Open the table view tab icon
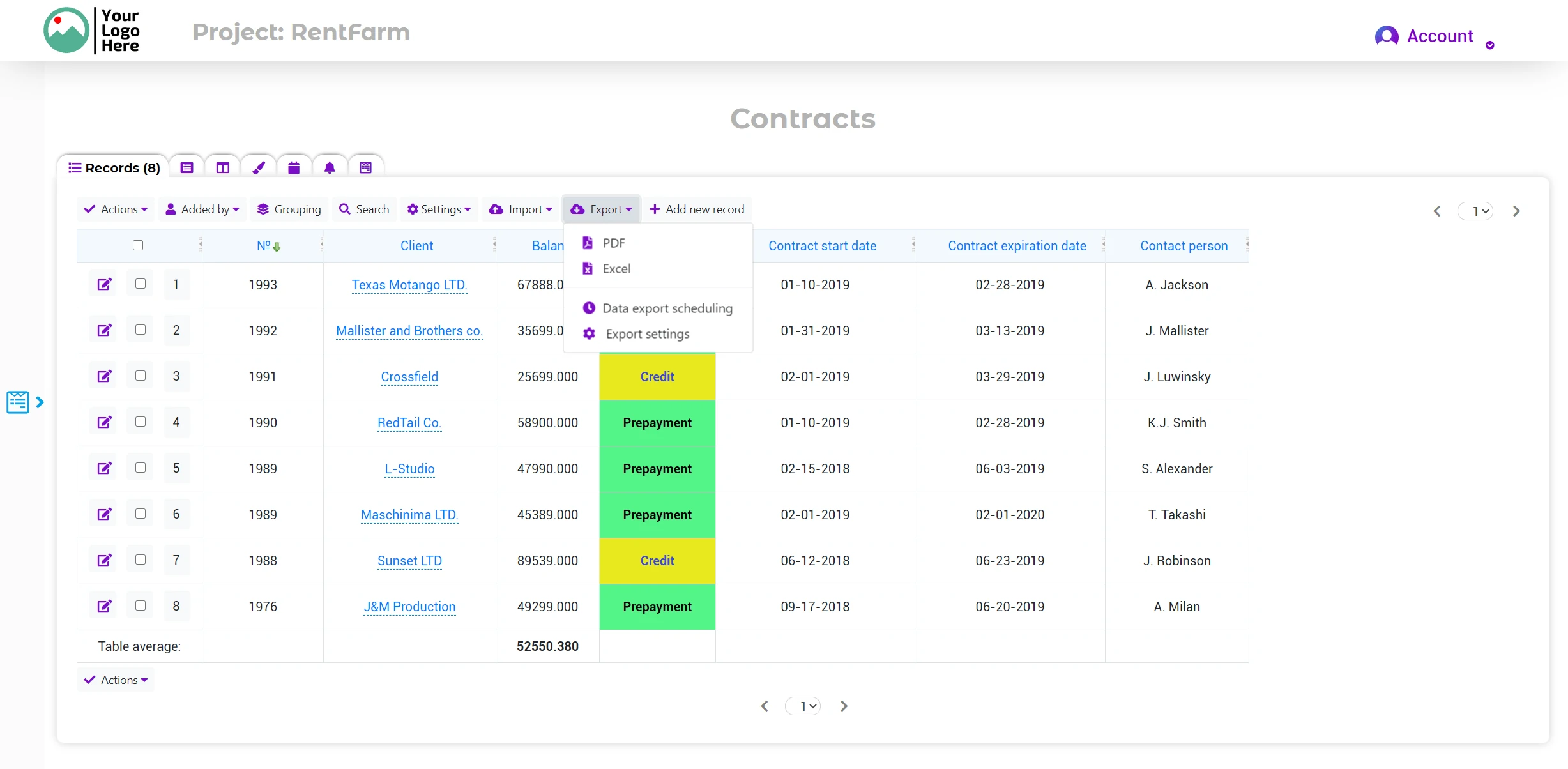Viewport: 1568px width, 769px height. click(186, 167)
